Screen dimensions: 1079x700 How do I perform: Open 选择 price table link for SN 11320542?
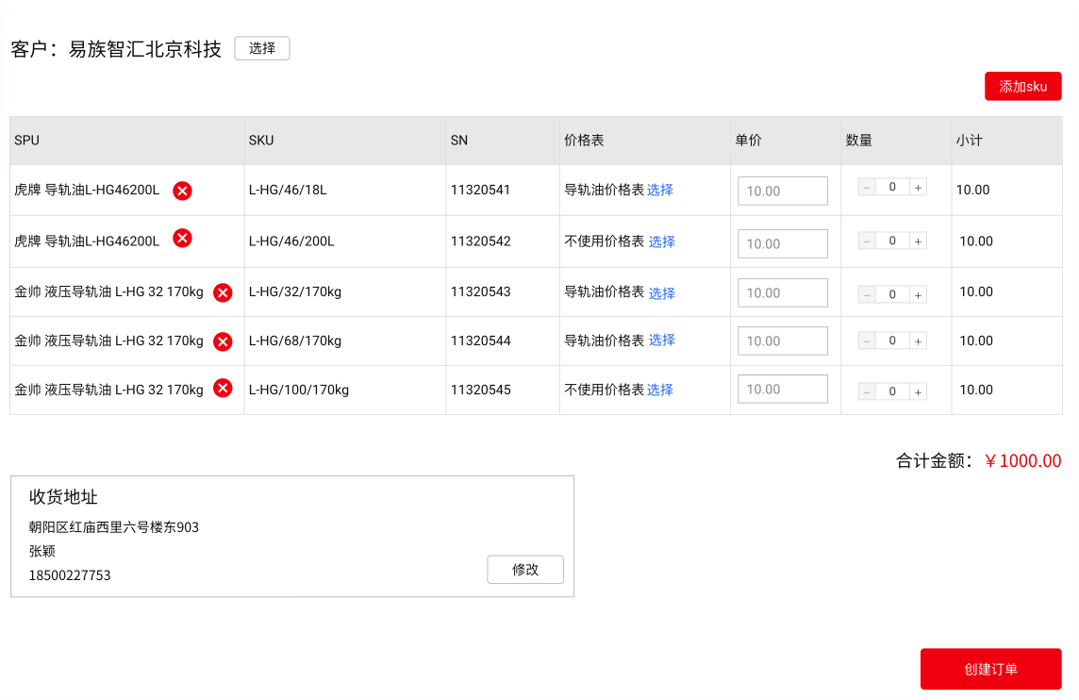coord(662,242)
